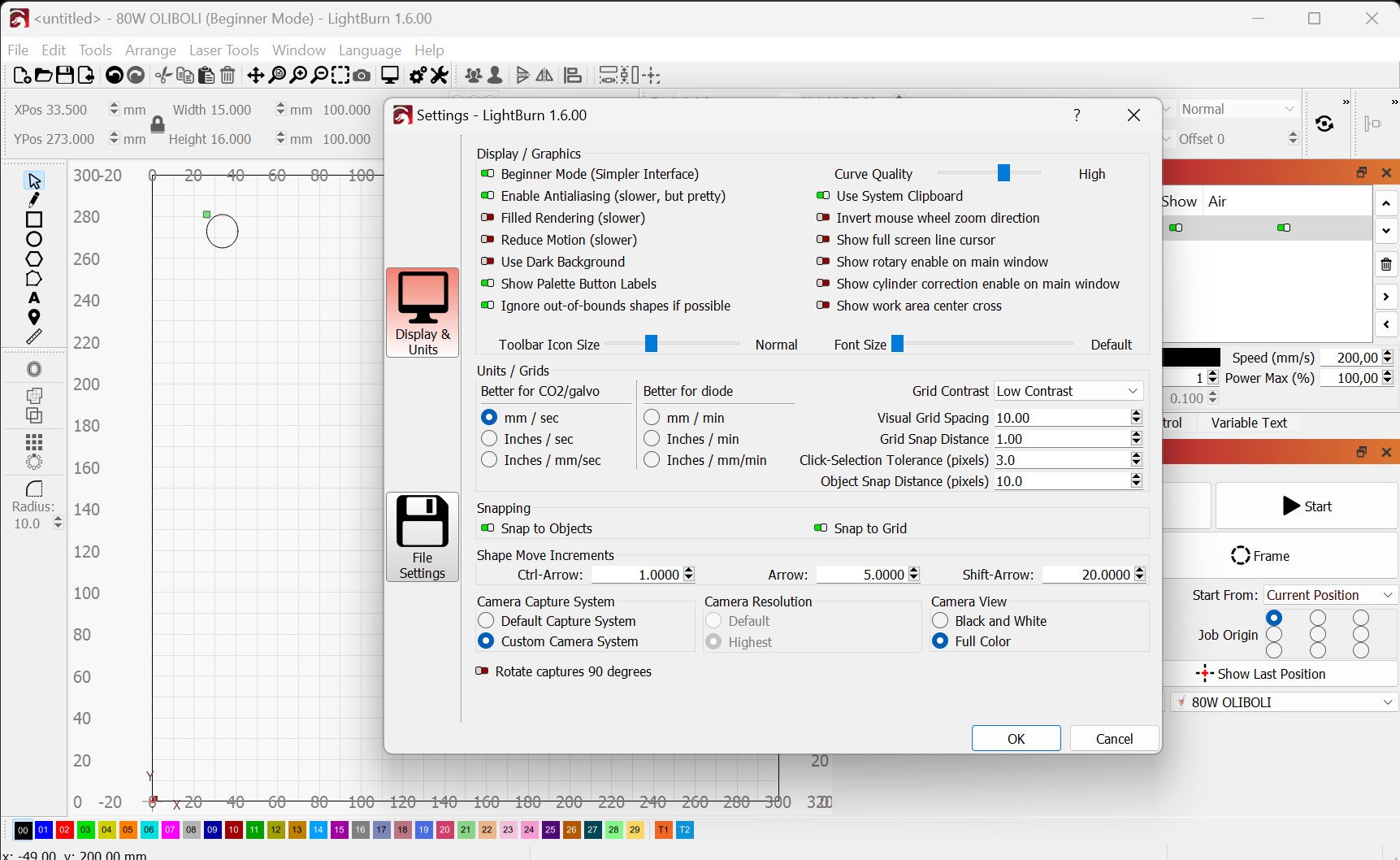
Task: Select the Polygon tool
Action: click(x=34, y=259)
